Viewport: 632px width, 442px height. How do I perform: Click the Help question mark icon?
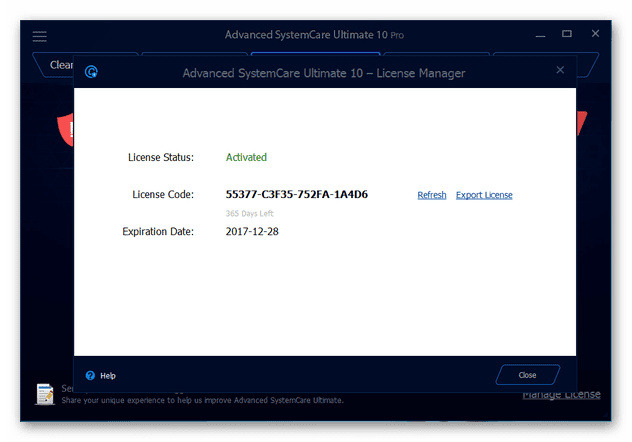(90, 376)
